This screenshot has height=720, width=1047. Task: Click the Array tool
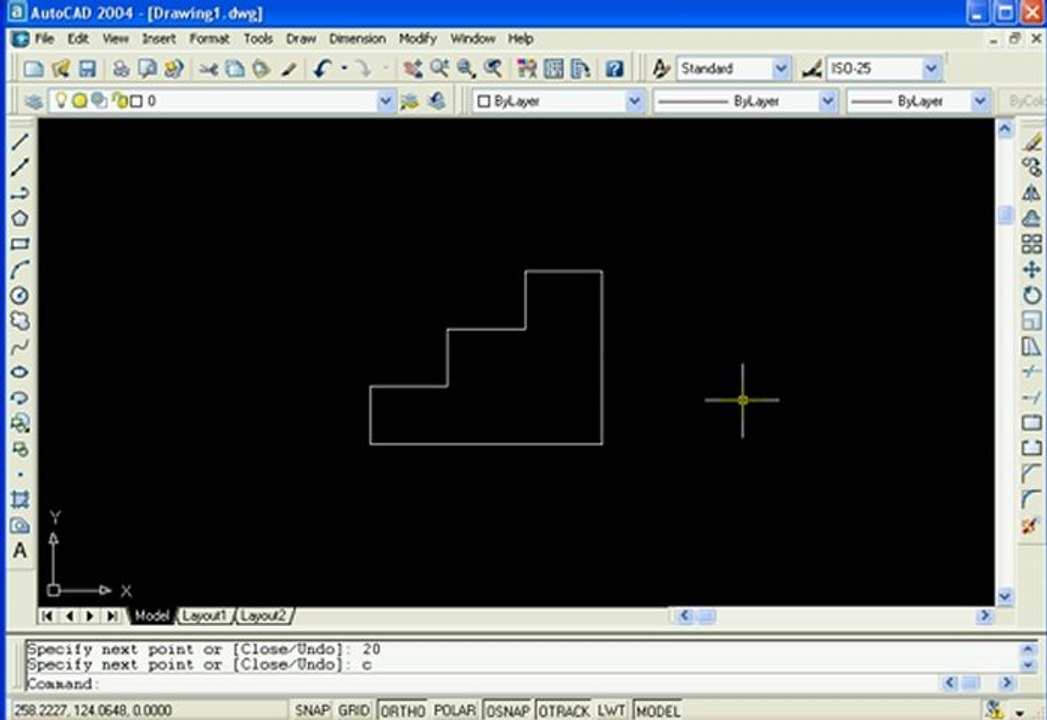click(1032, 244)
